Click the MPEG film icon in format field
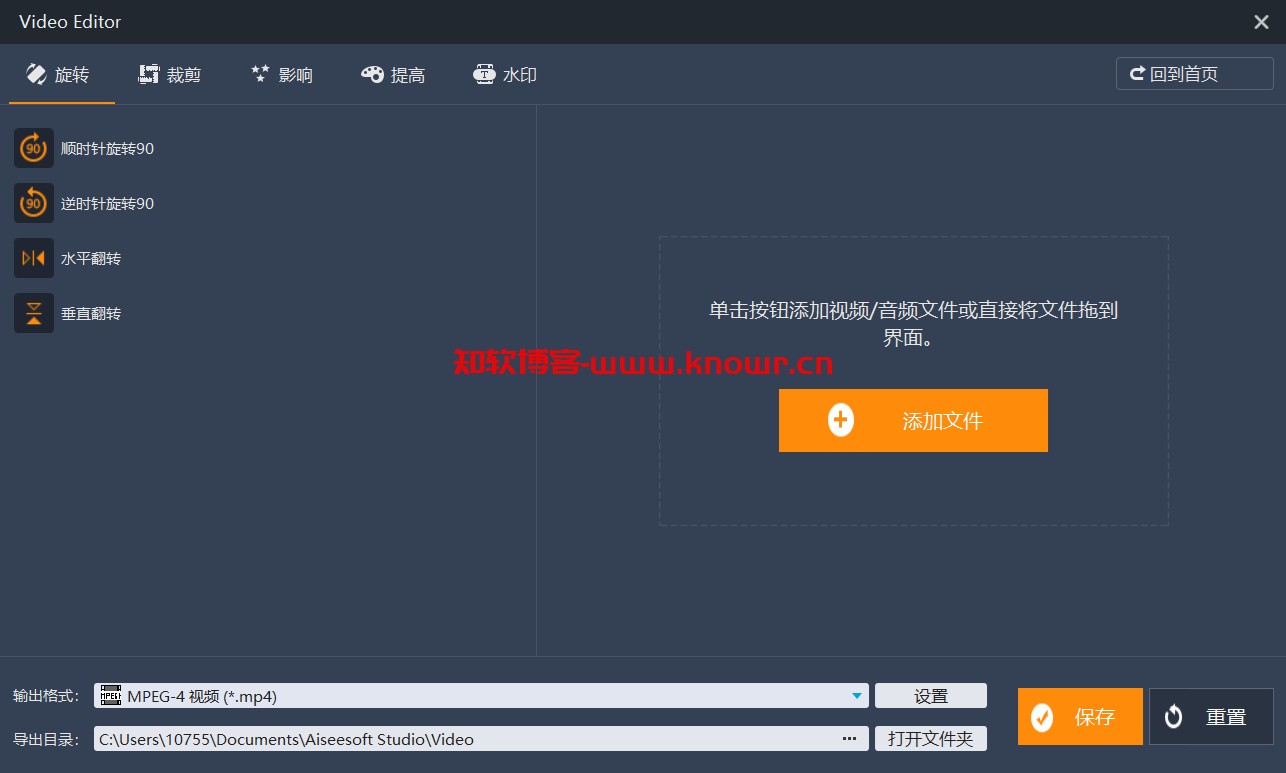The image size is (1286, 773). tap(111, 696)
